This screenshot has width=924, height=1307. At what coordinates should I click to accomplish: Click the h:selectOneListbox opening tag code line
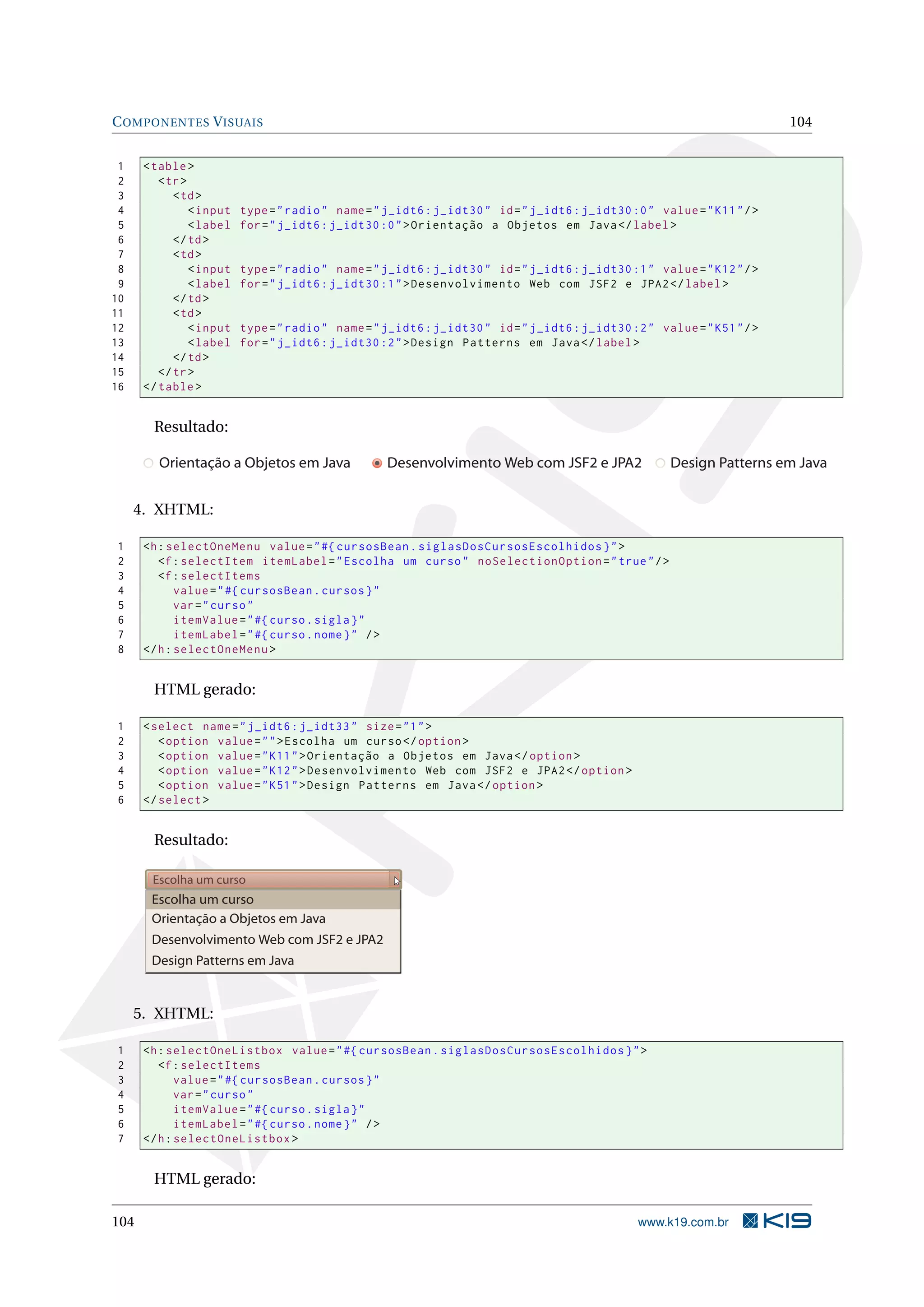[395, 1051]
